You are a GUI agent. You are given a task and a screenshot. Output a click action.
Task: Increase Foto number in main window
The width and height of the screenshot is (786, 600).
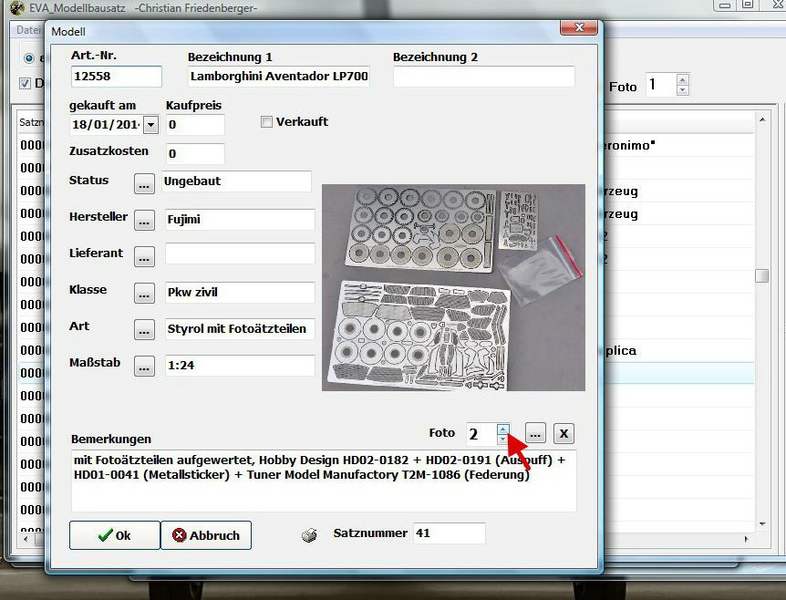point(682,80)
